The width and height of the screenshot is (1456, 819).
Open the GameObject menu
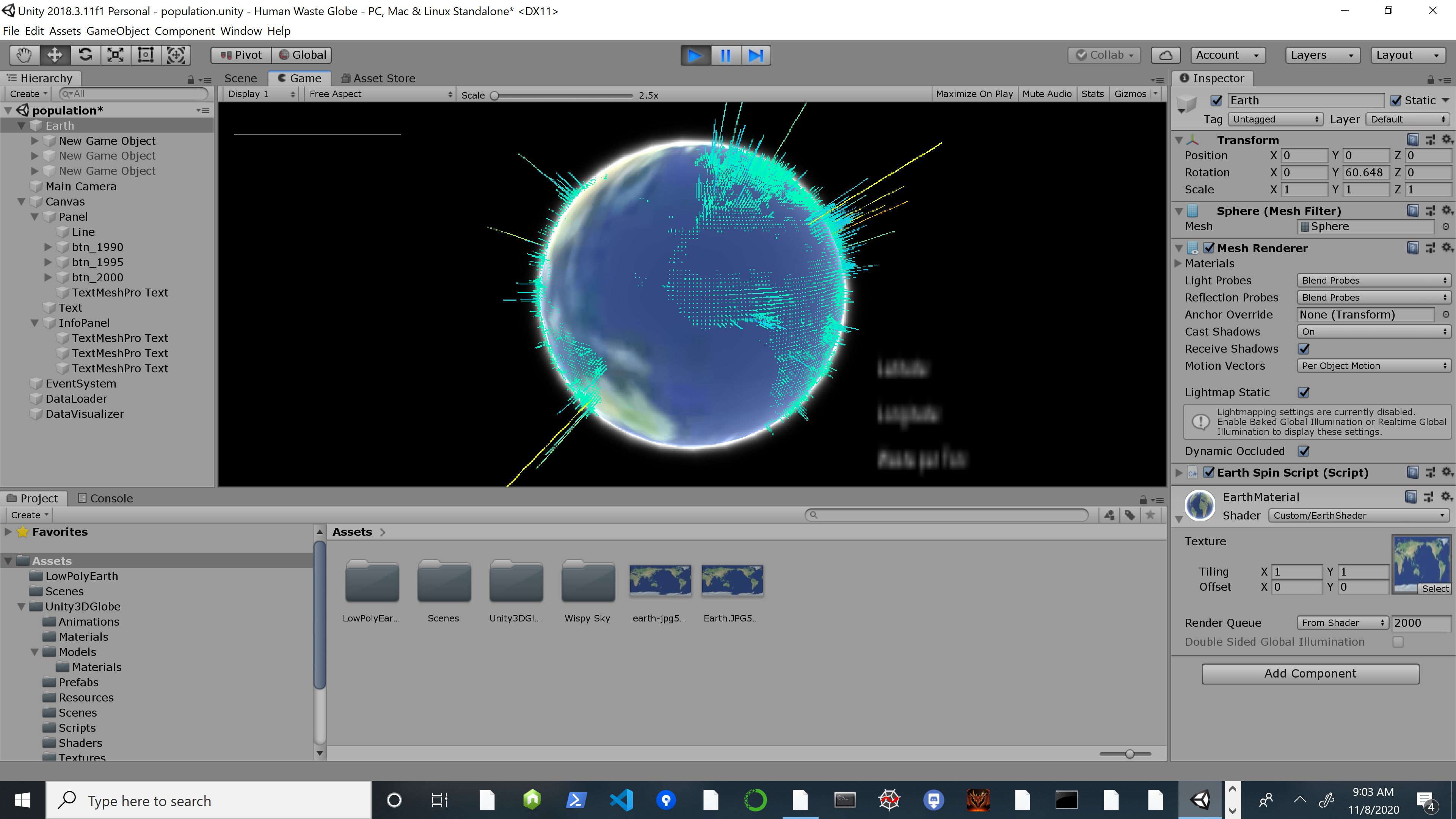coord(118,31)
